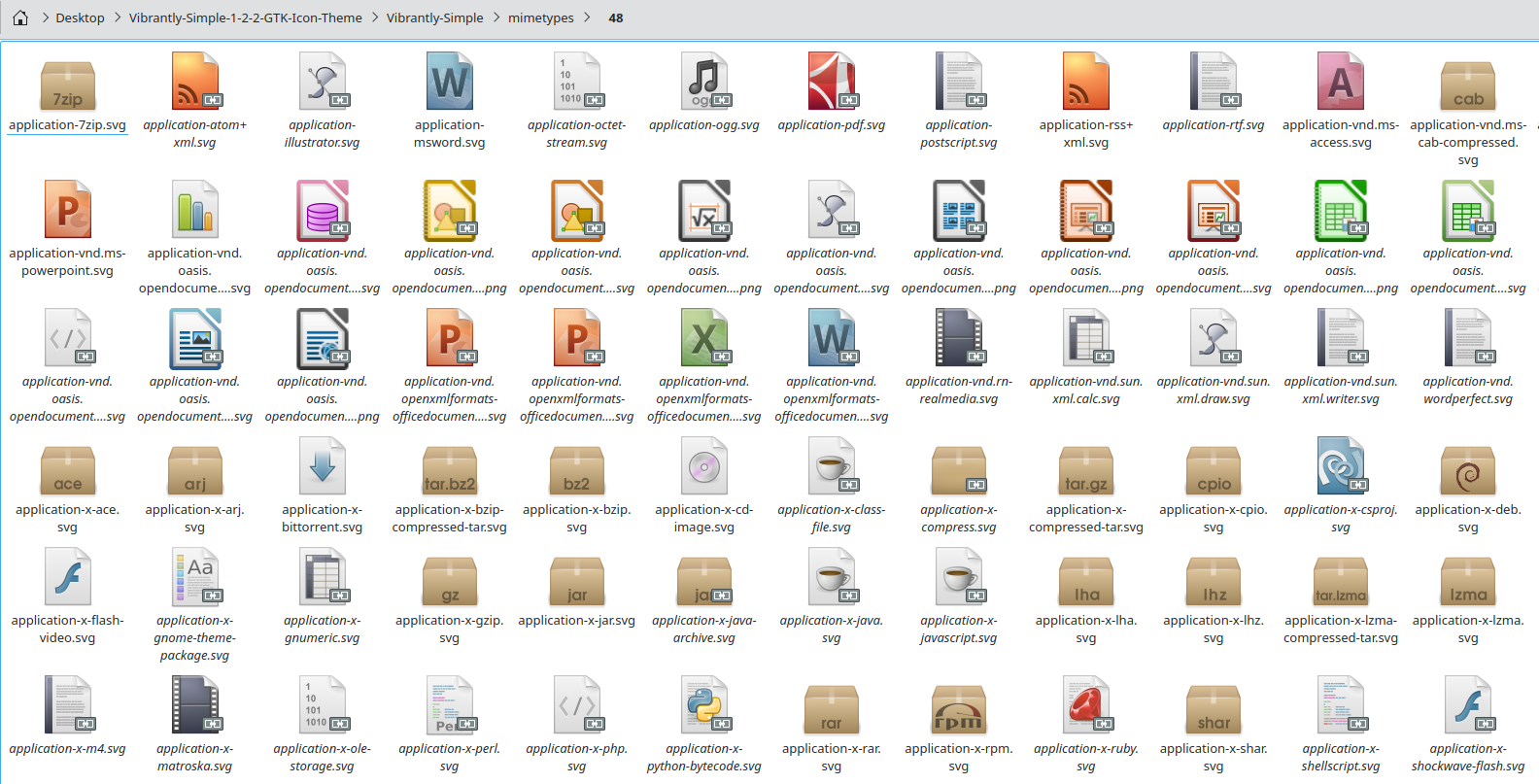Go to home folder via breadcrumb icon
1539x784 pixels.
(x=20, y=17)
